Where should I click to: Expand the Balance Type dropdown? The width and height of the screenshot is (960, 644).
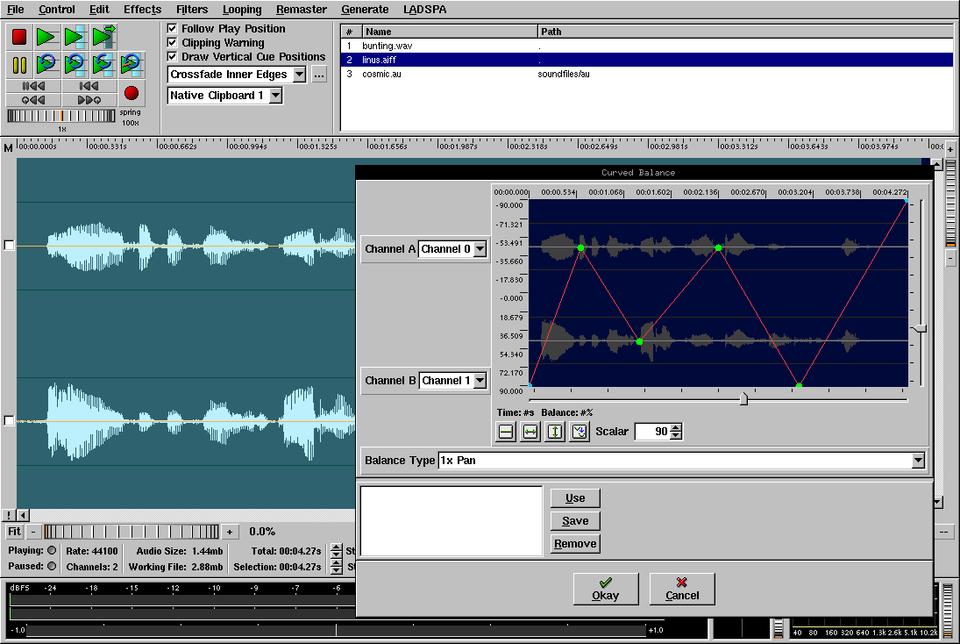coord(918,461)
